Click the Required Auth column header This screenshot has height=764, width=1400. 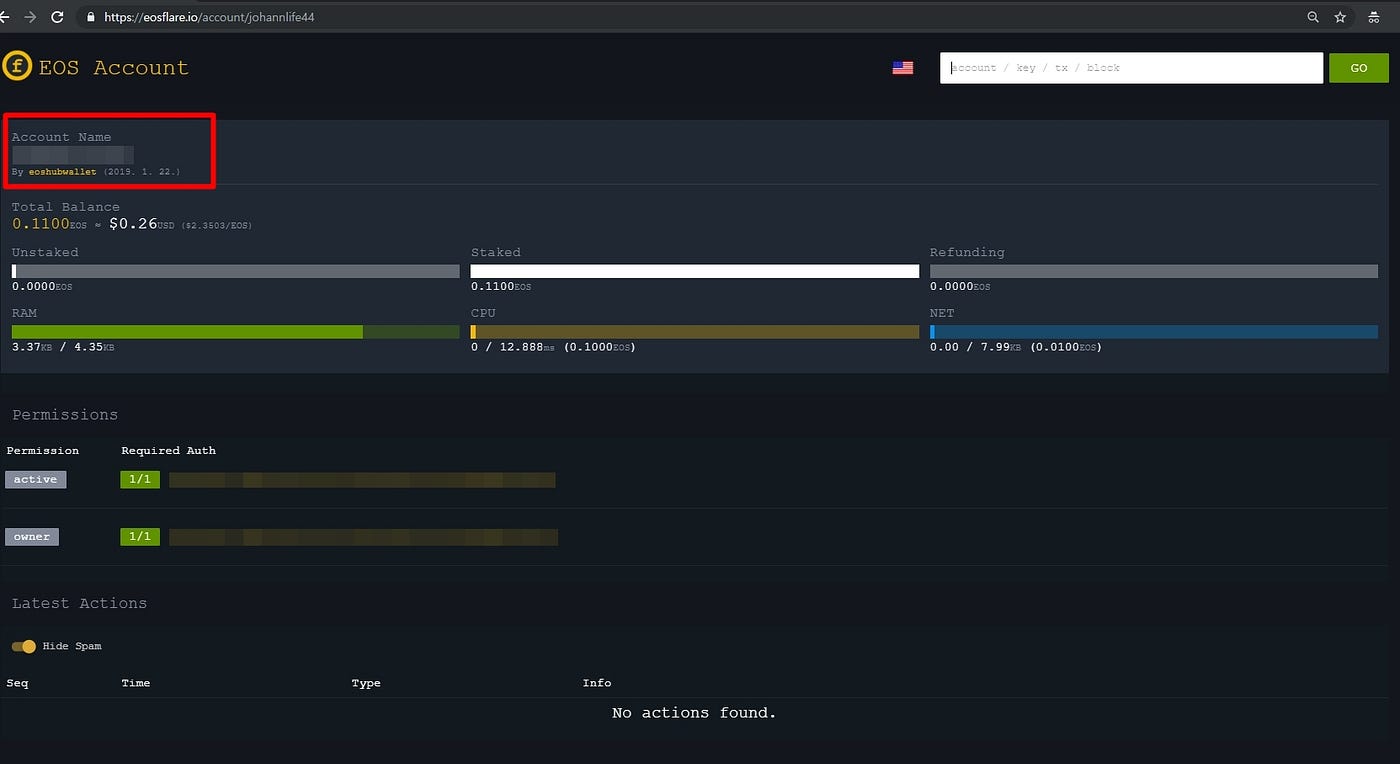pos(168,451)
